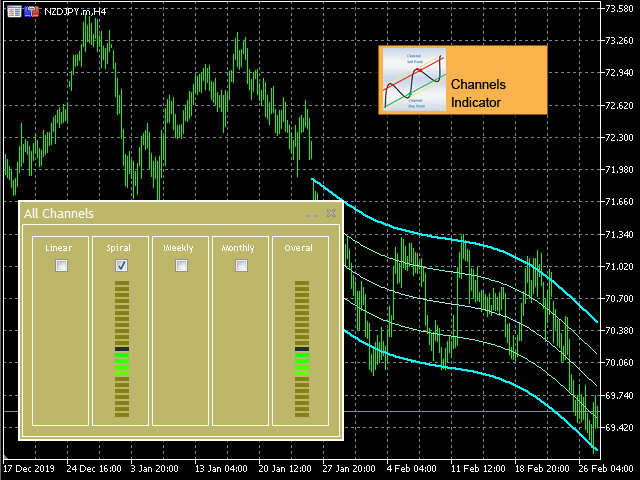Click the Spiral signal strength meter
640x480 pixels.
122,349
